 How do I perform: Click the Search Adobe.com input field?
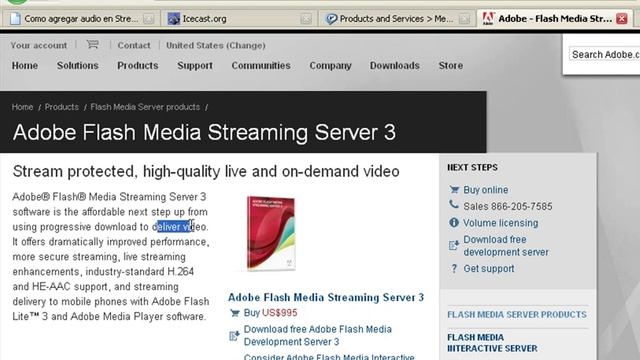[x=605, y=54]
